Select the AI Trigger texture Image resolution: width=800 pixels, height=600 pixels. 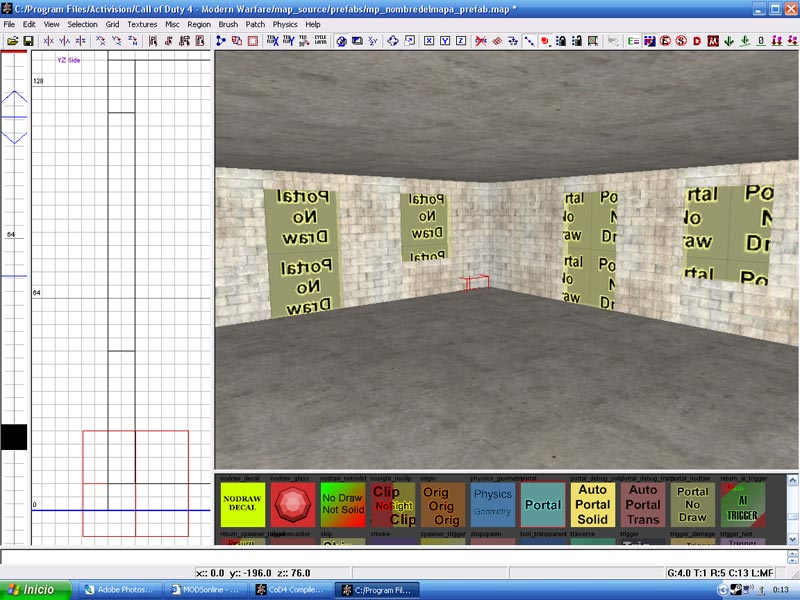[743, 505]
